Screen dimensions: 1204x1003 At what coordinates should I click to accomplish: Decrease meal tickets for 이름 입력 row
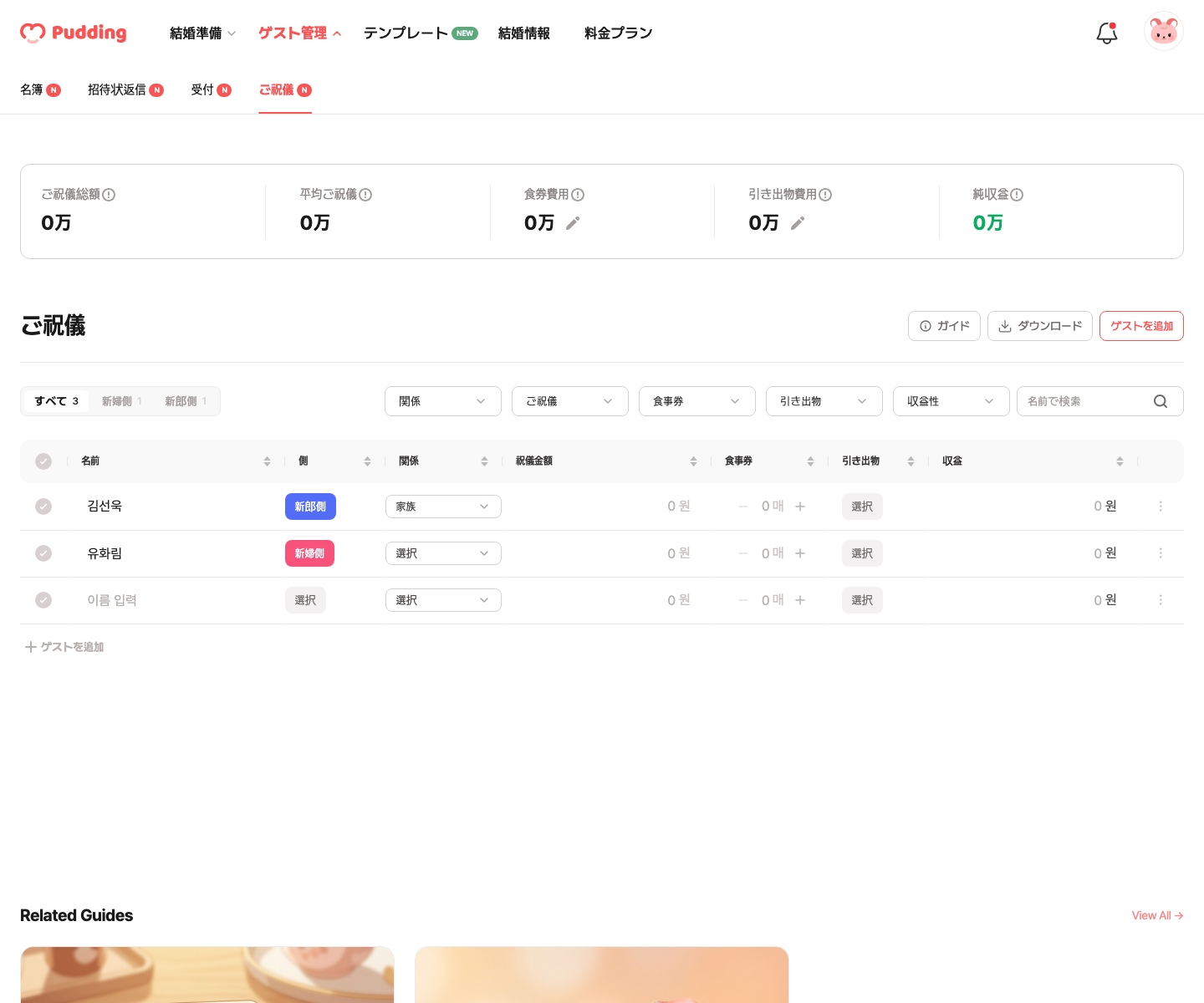[x=743, y=600]
